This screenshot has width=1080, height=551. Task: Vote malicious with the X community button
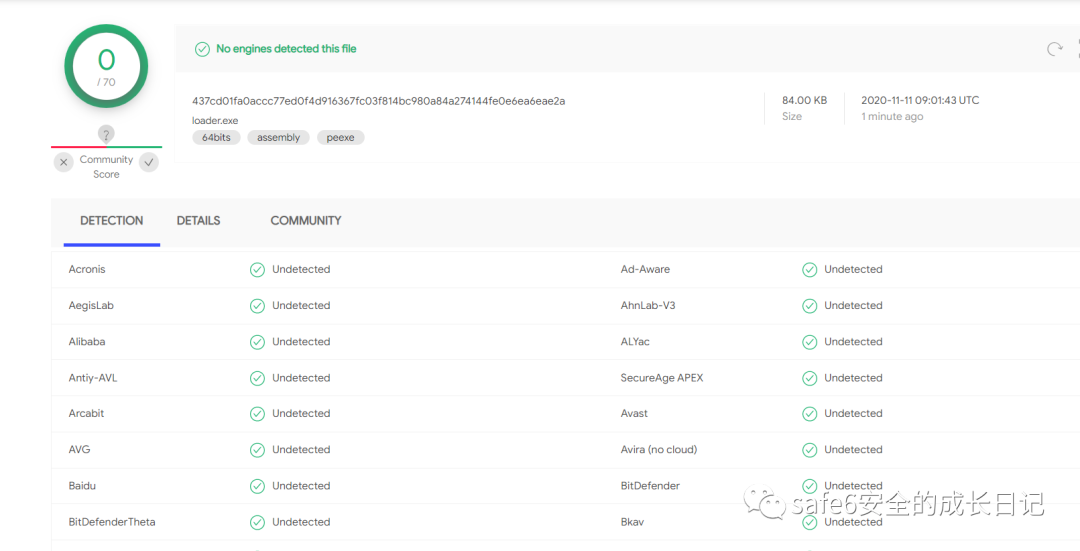coord(63,163)
